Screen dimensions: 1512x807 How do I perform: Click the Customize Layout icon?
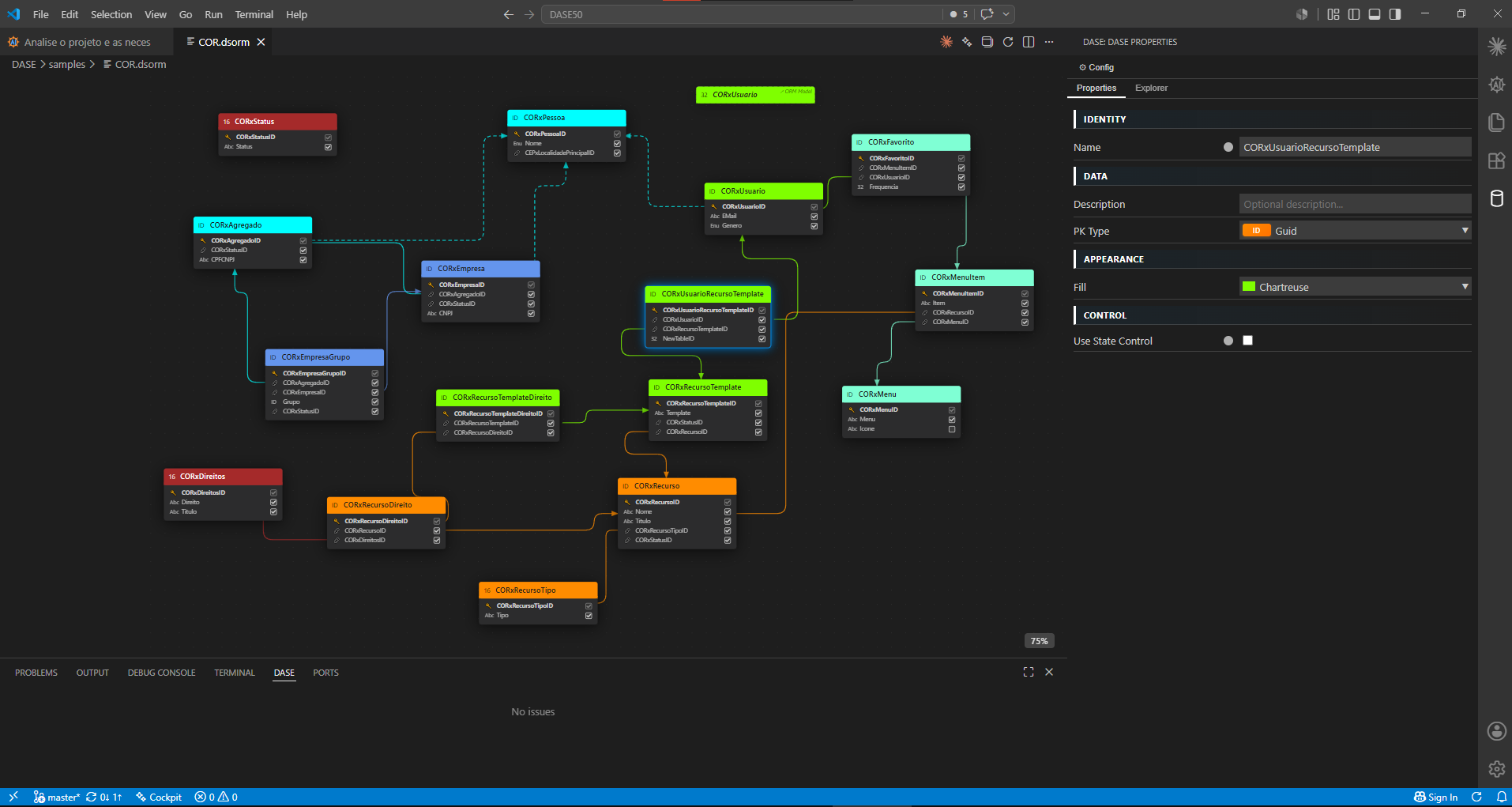[x=1333, y=14]
